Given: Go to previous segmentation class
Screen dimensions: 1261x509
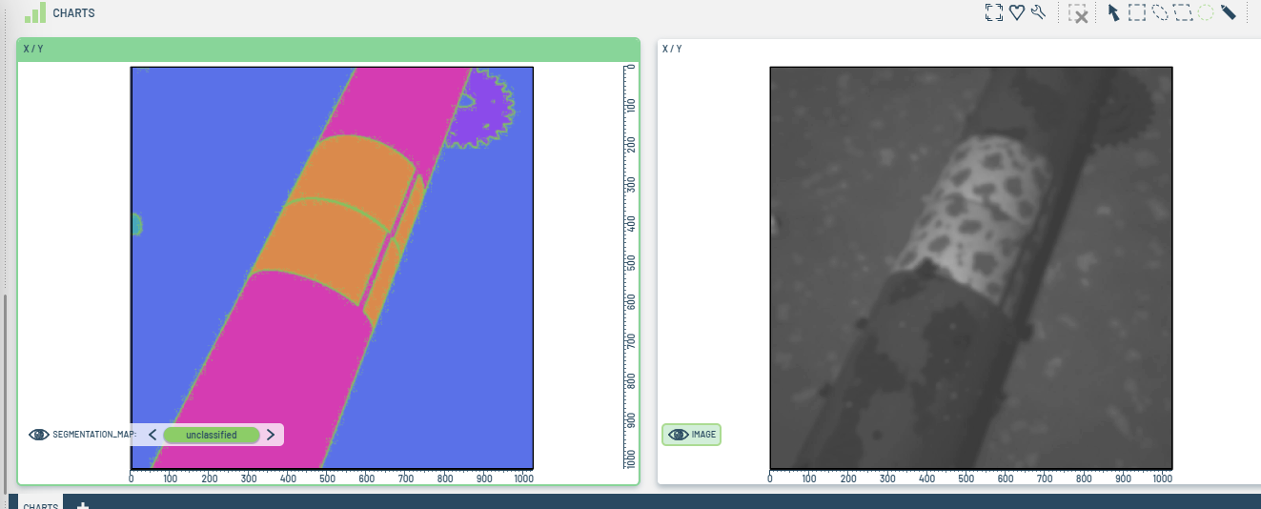Looking at the screenshot, I should (152, 435).
